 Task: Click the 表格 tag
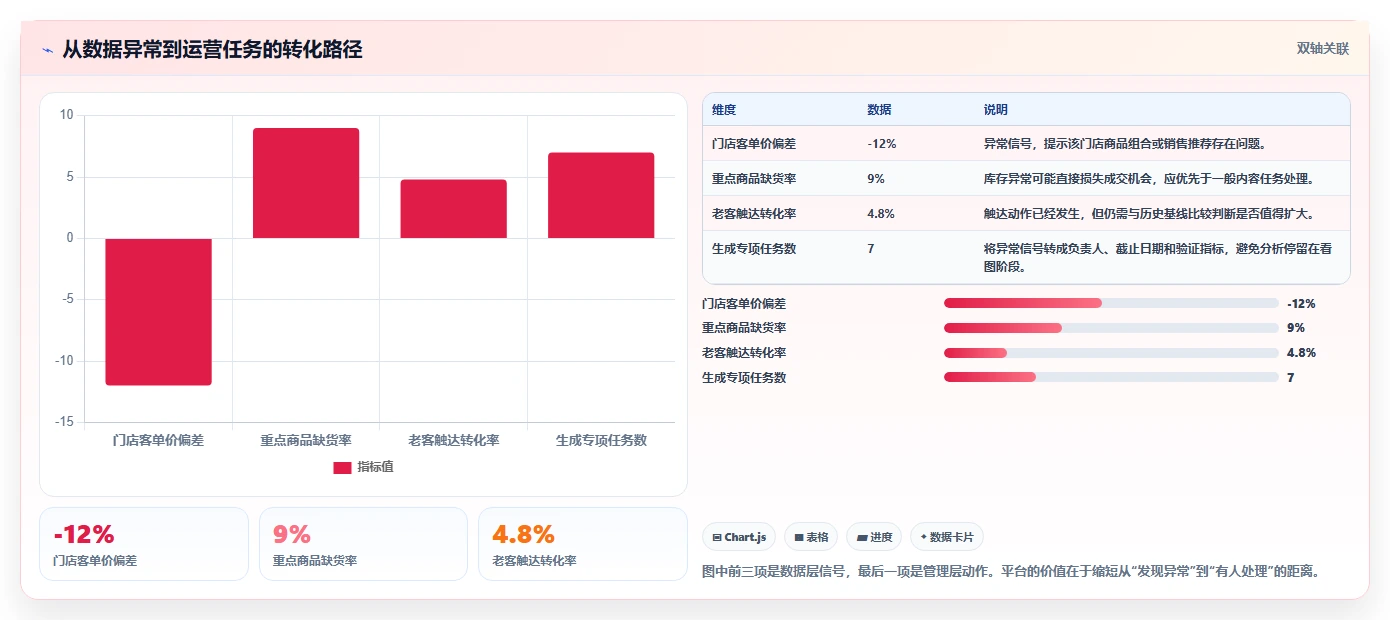click(x=811, y=537)
